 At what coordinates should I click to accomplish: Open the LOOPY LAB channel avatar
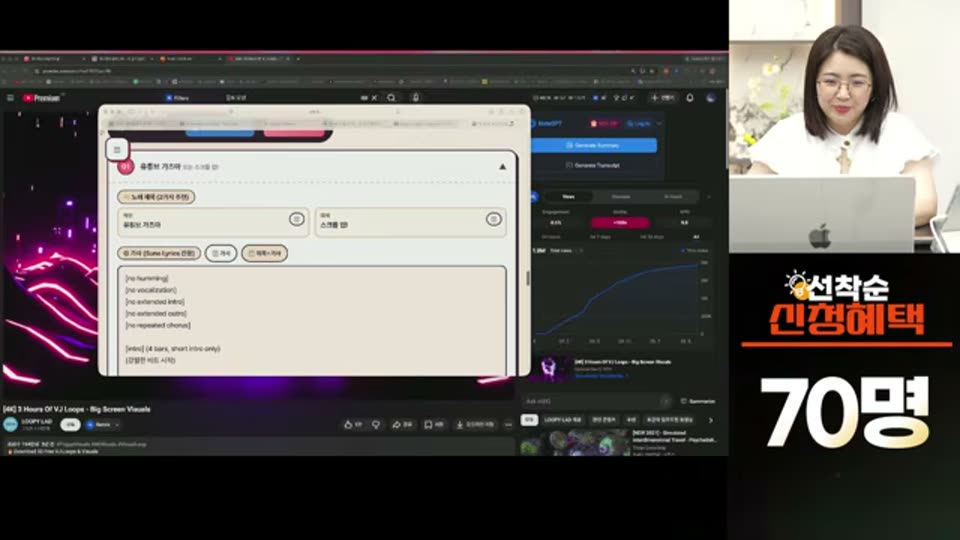pos(10,424)
